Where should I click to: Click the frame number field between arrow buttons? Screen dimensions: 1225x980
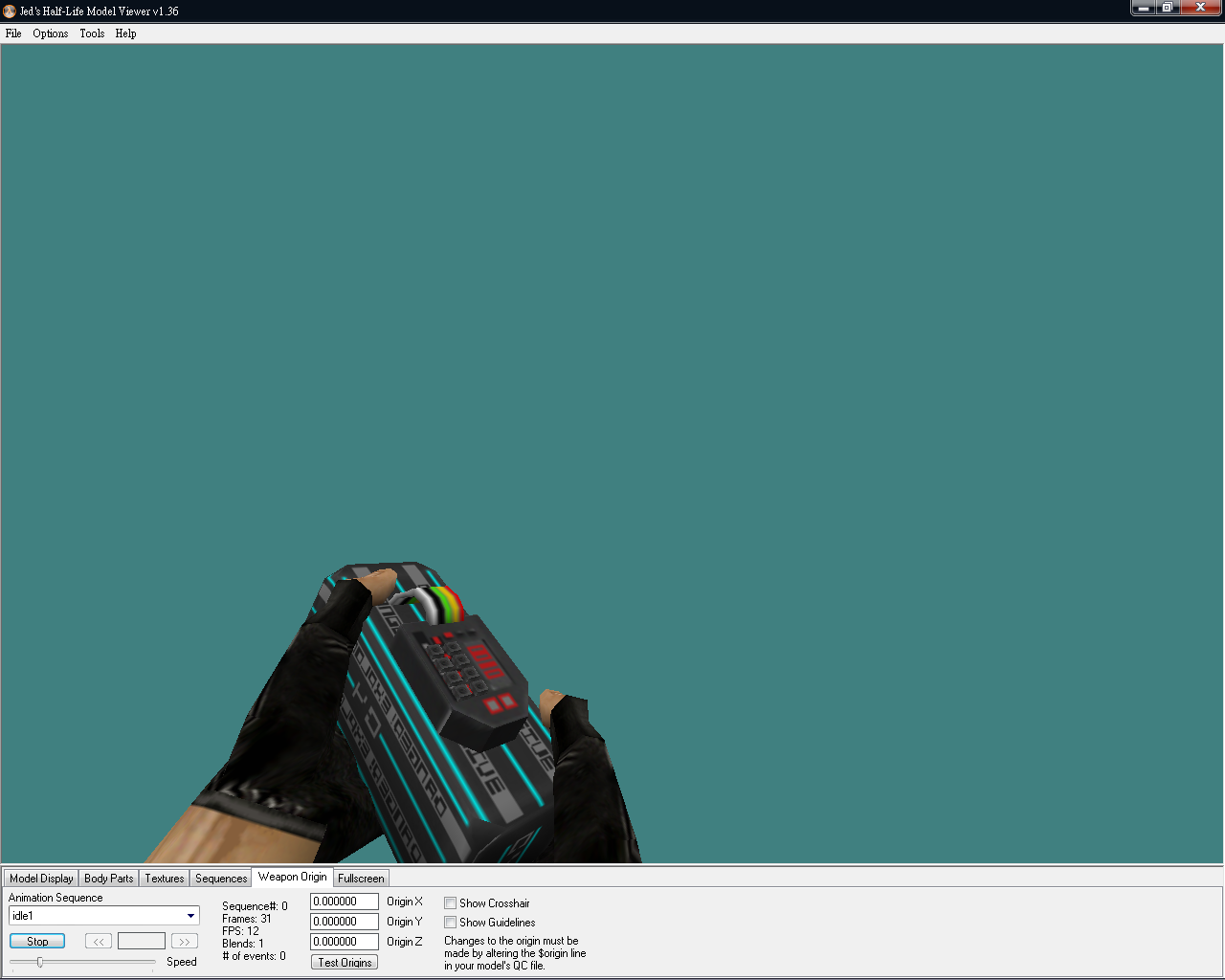pyautogui.click(x=142, y=942)
